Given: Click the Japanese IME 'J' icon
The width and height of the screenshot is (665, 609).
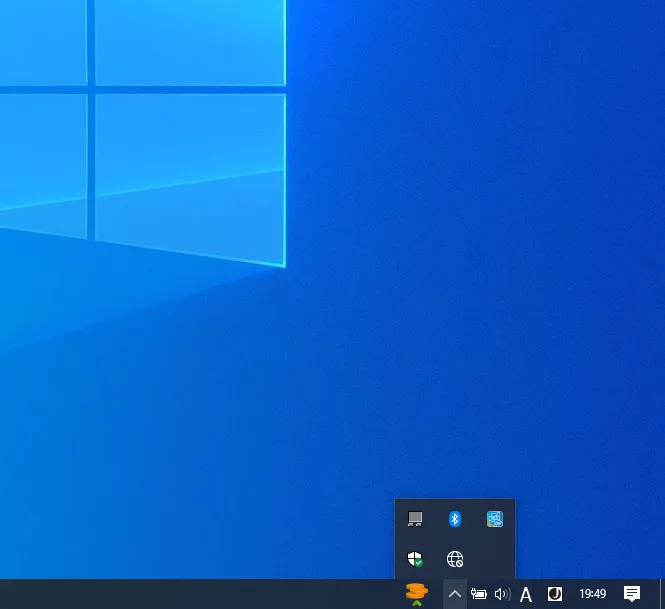Looking at the screenshot, I should 554,594.
